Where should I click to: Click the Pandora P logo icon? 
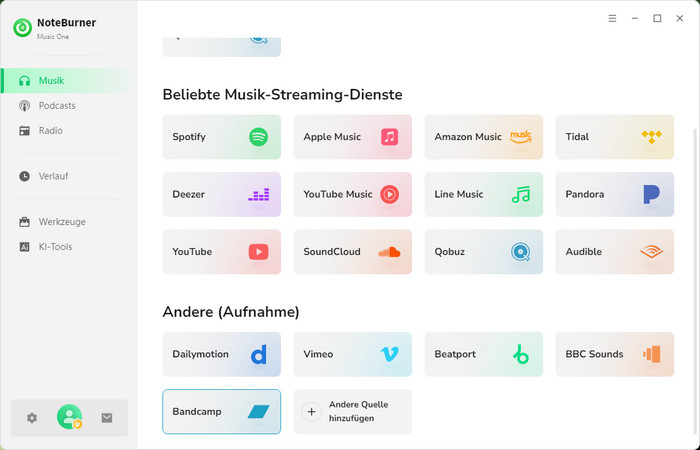[x=651, y=194]
